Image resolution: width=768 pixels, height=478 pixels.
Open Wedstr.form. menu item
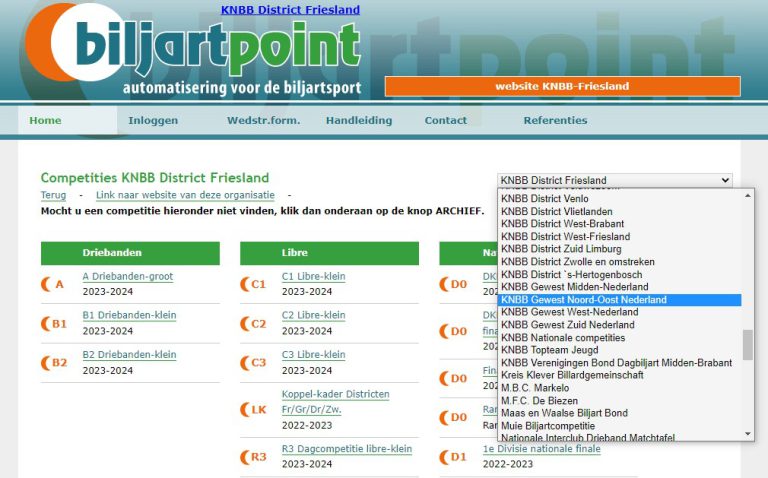(264, 120)
